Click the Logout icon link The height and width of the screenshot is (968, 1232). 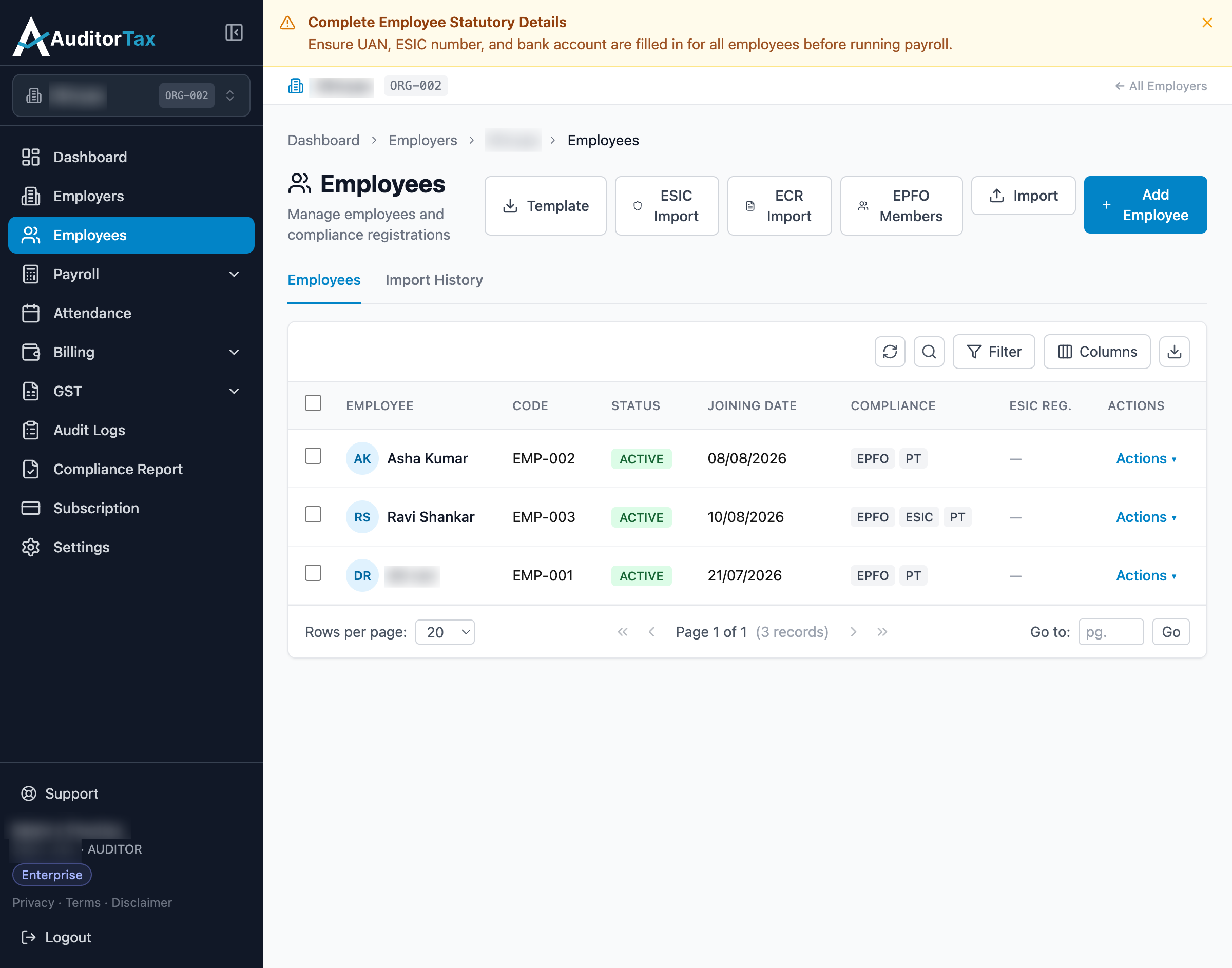tap(56, 937)
